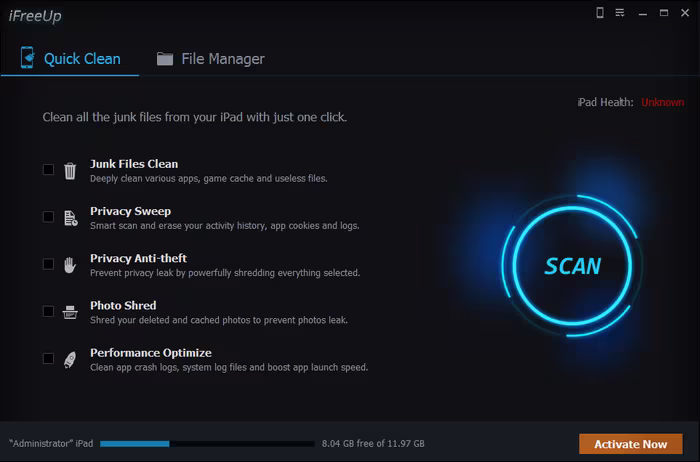Open the options menu icon in title bar
Screen dimensions: 700x462
(x=620, y=12)
